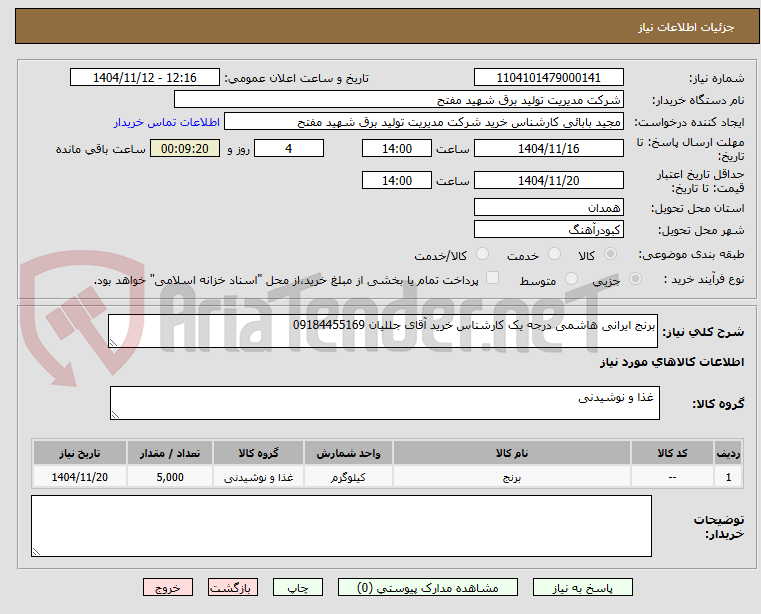Click the شماره نیاز number field
The height and width of the screenshot is (614, 761).
click(548, 78)
